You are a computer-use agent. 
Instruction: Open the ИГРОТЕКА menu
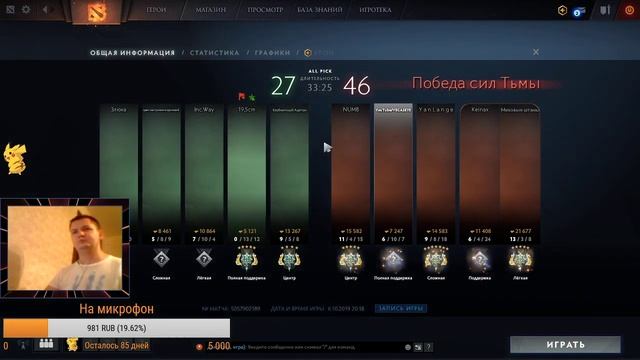pos(375,10)
